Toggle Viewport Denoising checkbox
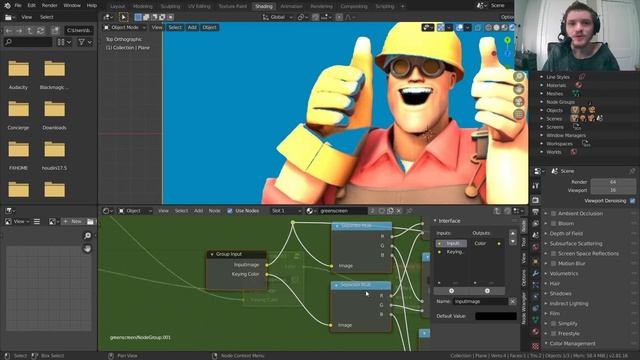 point(632,201)
